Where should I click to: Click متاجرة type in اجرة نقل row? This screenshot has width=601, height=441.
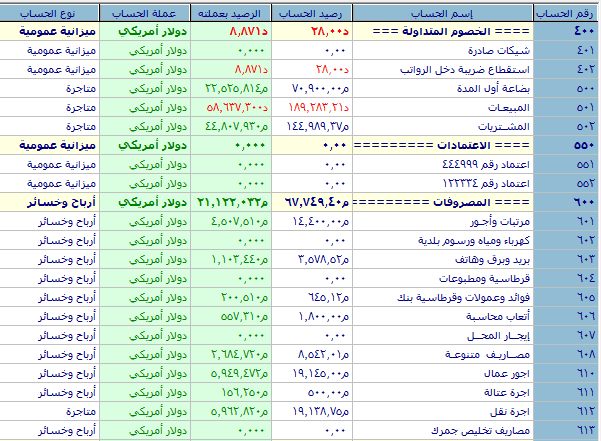[x=49, y=411]
